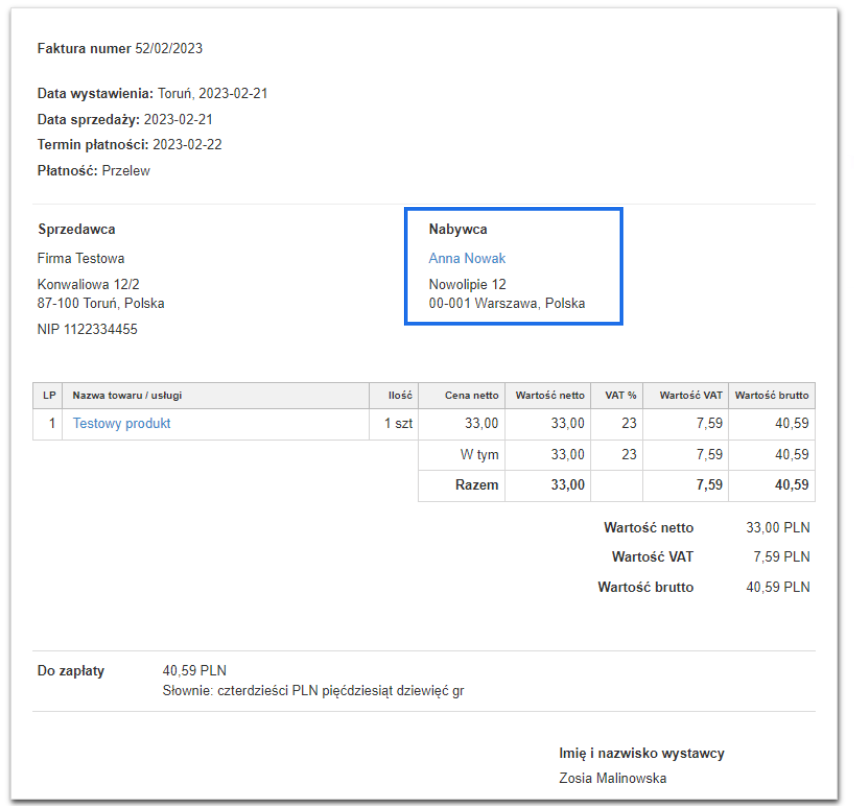The image size is (854, 806).
Task: Click the Sprzedawca section heading
Action: click(76, 229)
